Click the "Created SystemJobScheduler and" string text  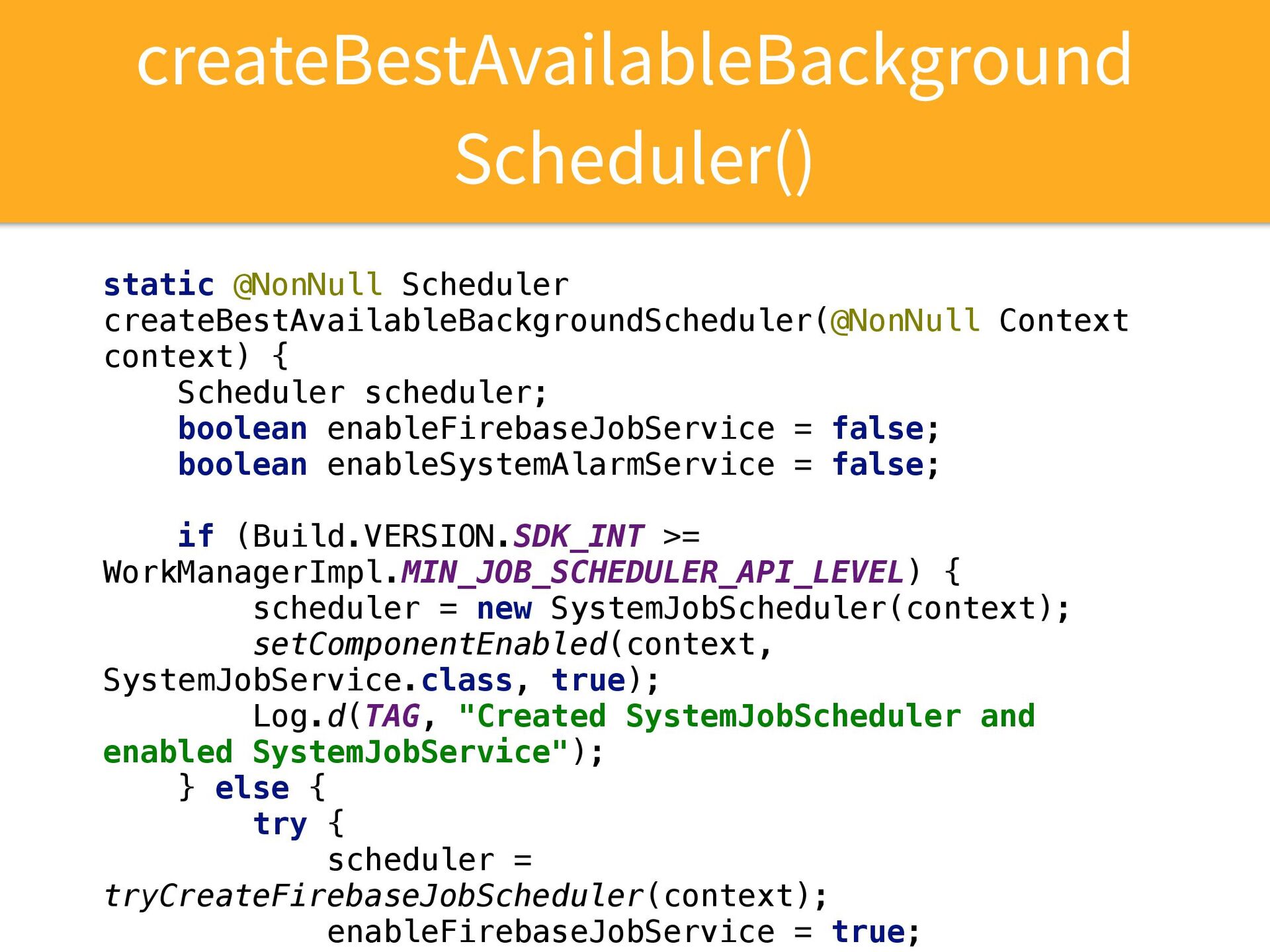(x=746, y=716)
